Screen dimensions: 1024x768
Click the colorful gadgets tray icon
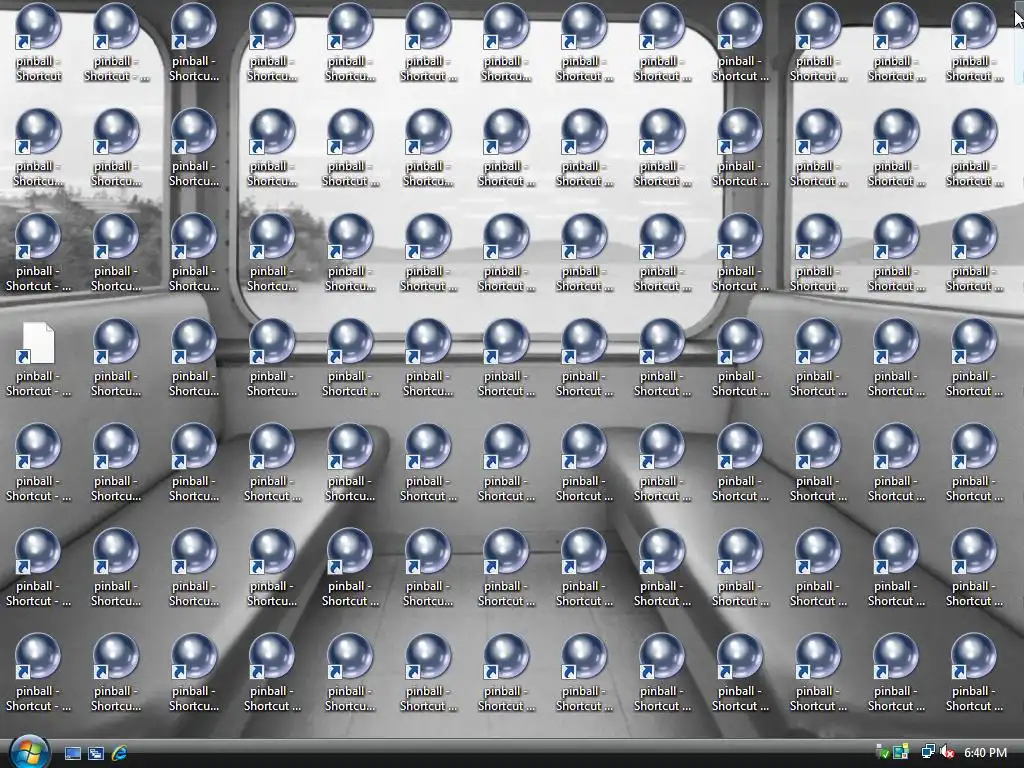tap(901, 752)
